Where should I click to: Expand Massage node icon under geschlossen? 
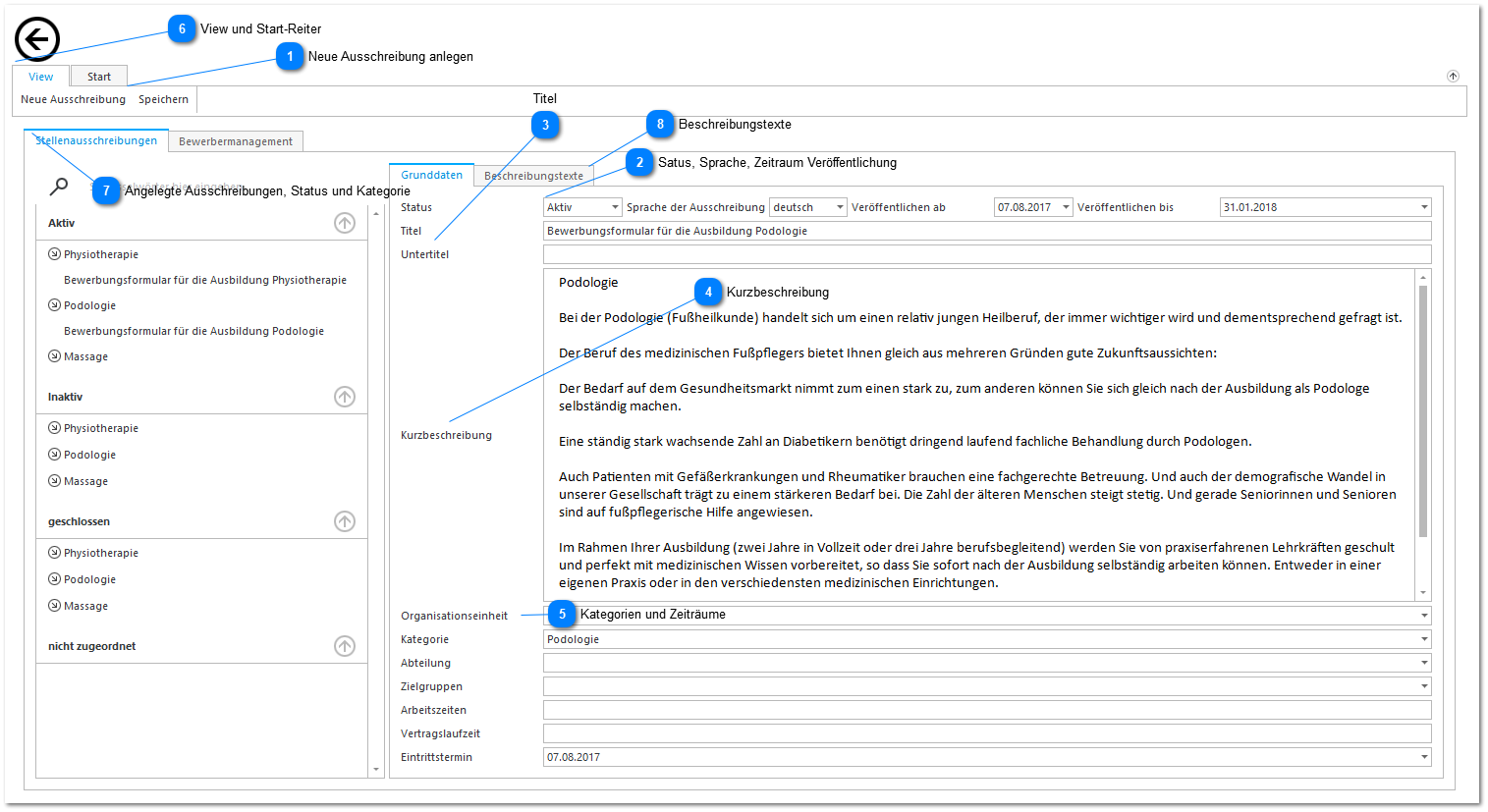[54, 606]
